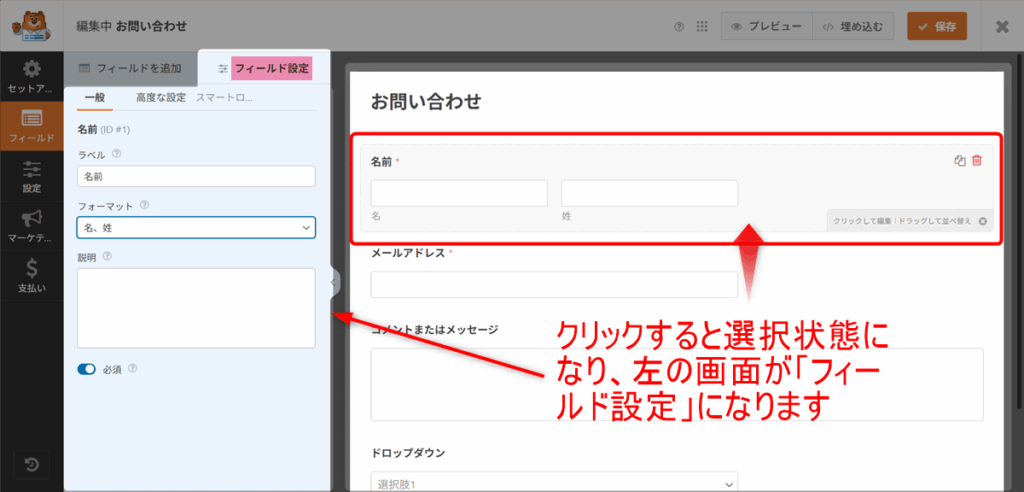Select the 高度な設定 sub-tab
This screenshot has height=492, width=1024.
(x=161, y=98)
